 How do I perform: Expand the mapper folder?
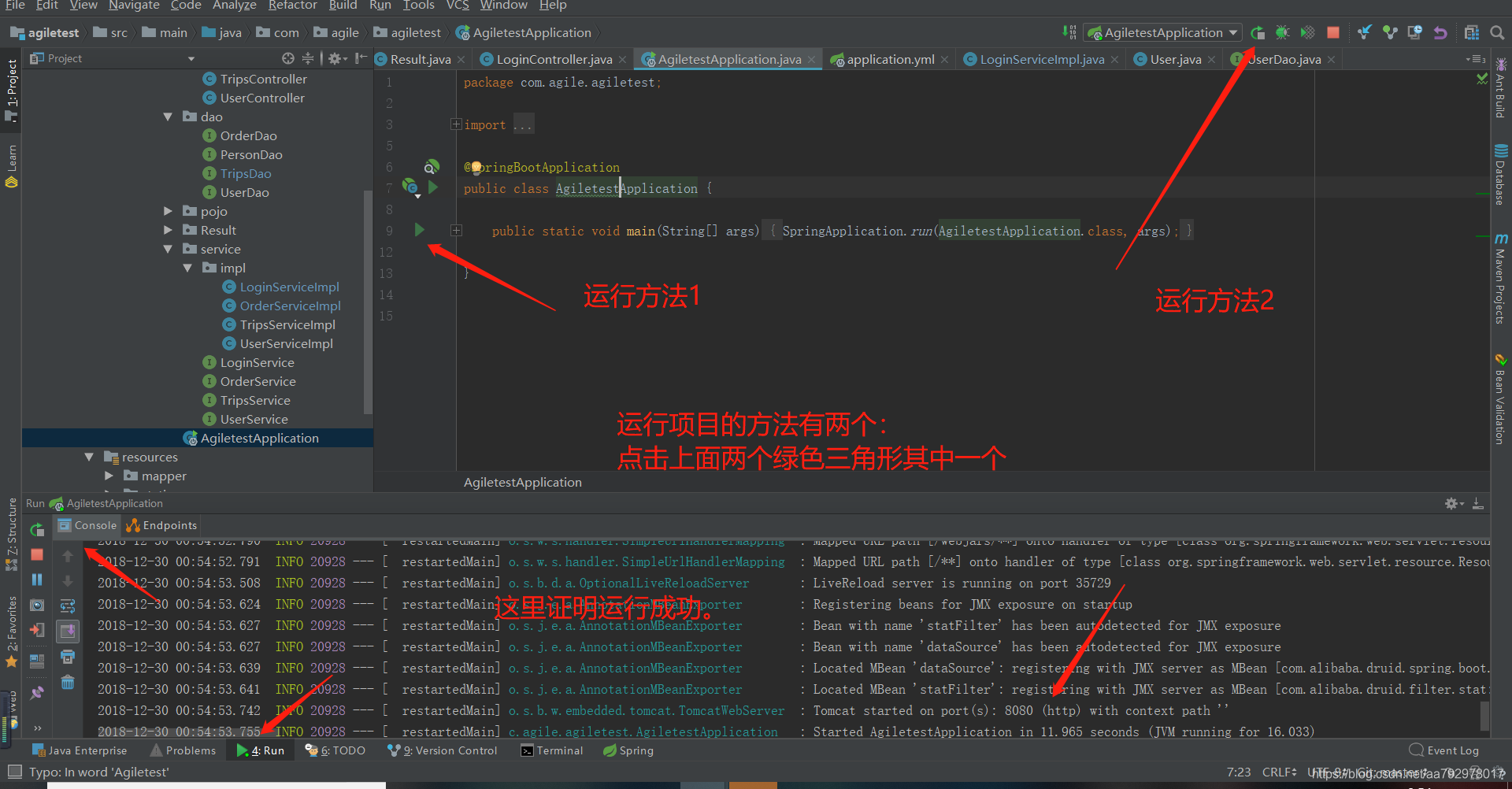click(109, 476)
